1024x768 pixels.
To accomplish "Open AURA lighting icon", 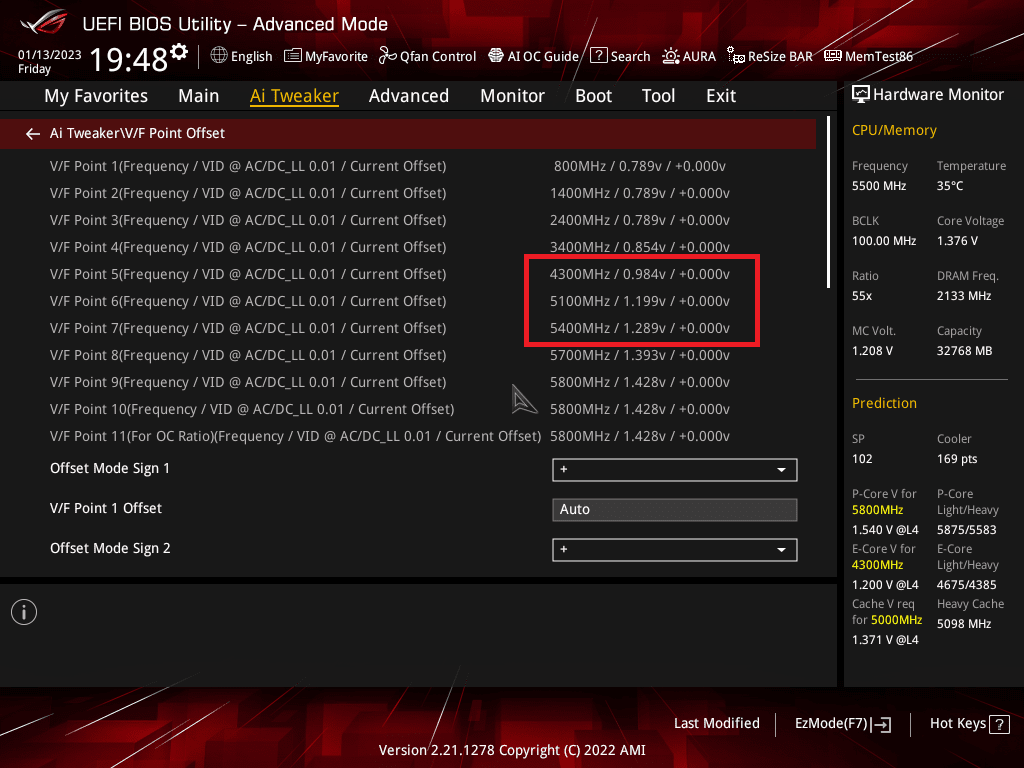I will [671, 56].
